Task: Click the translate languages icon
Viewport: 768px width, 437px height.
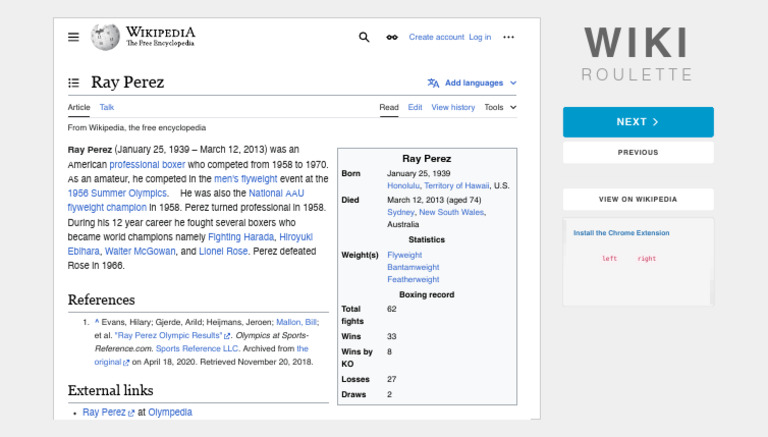Action: click(x=433, y=83)
